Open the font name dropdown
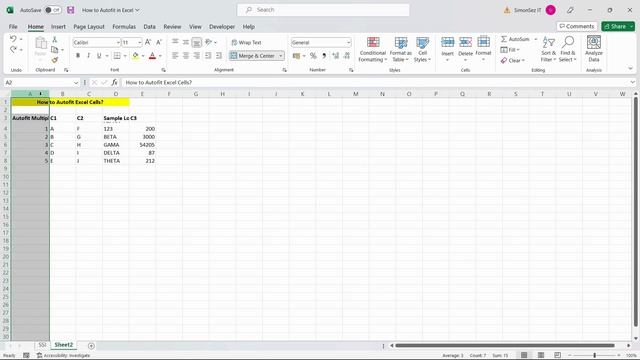 click(x=118, y=42)
